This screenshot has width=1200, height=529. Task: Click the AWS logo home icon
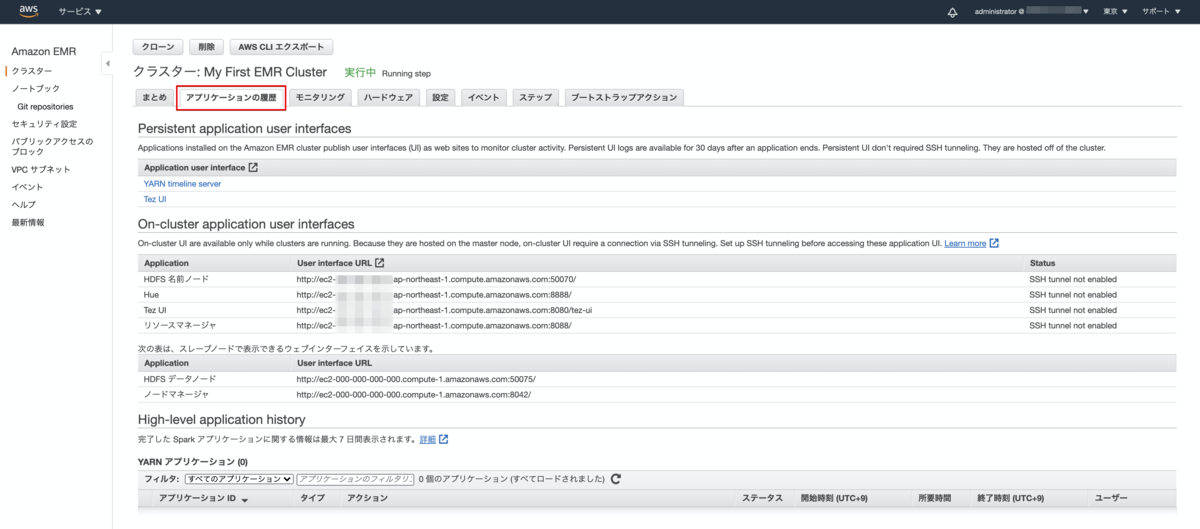[x=28, y=11]
